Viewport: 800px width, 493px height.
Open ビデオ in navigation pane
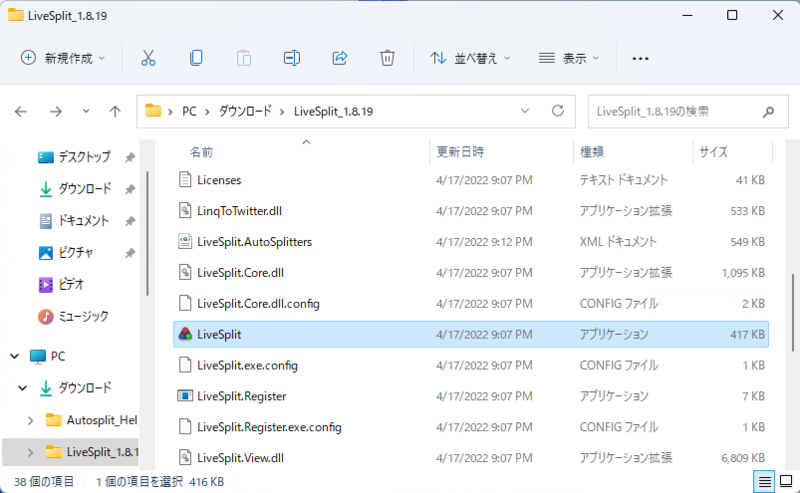pyautogui.click(x=61, y=284)
